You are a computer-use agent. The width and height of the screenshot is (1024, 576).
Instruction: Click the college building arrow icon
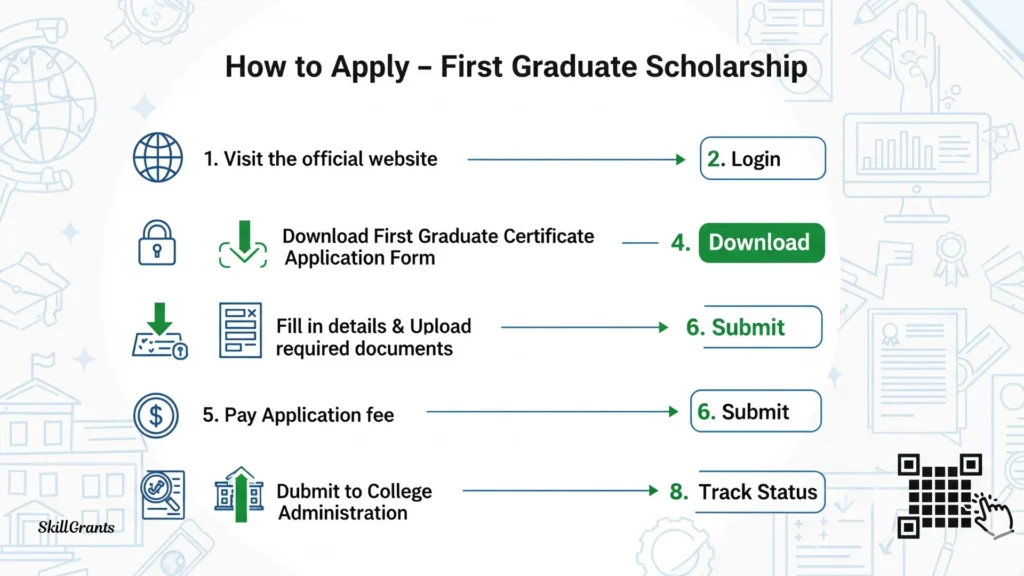[239, 494]
